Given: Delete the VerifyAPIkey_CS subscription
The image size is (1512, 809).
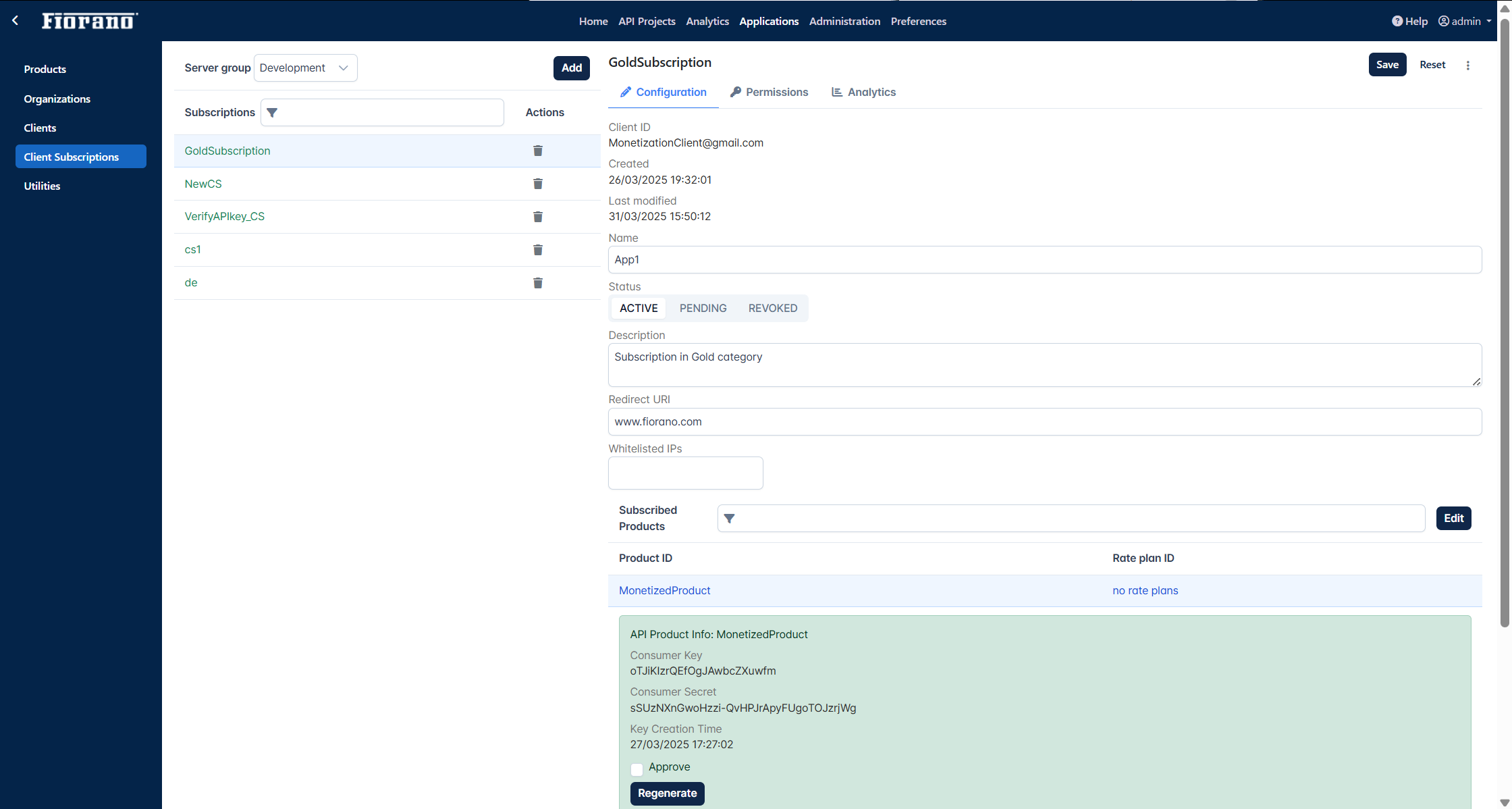Looking at the screenshot, I should tap(538, 217).
